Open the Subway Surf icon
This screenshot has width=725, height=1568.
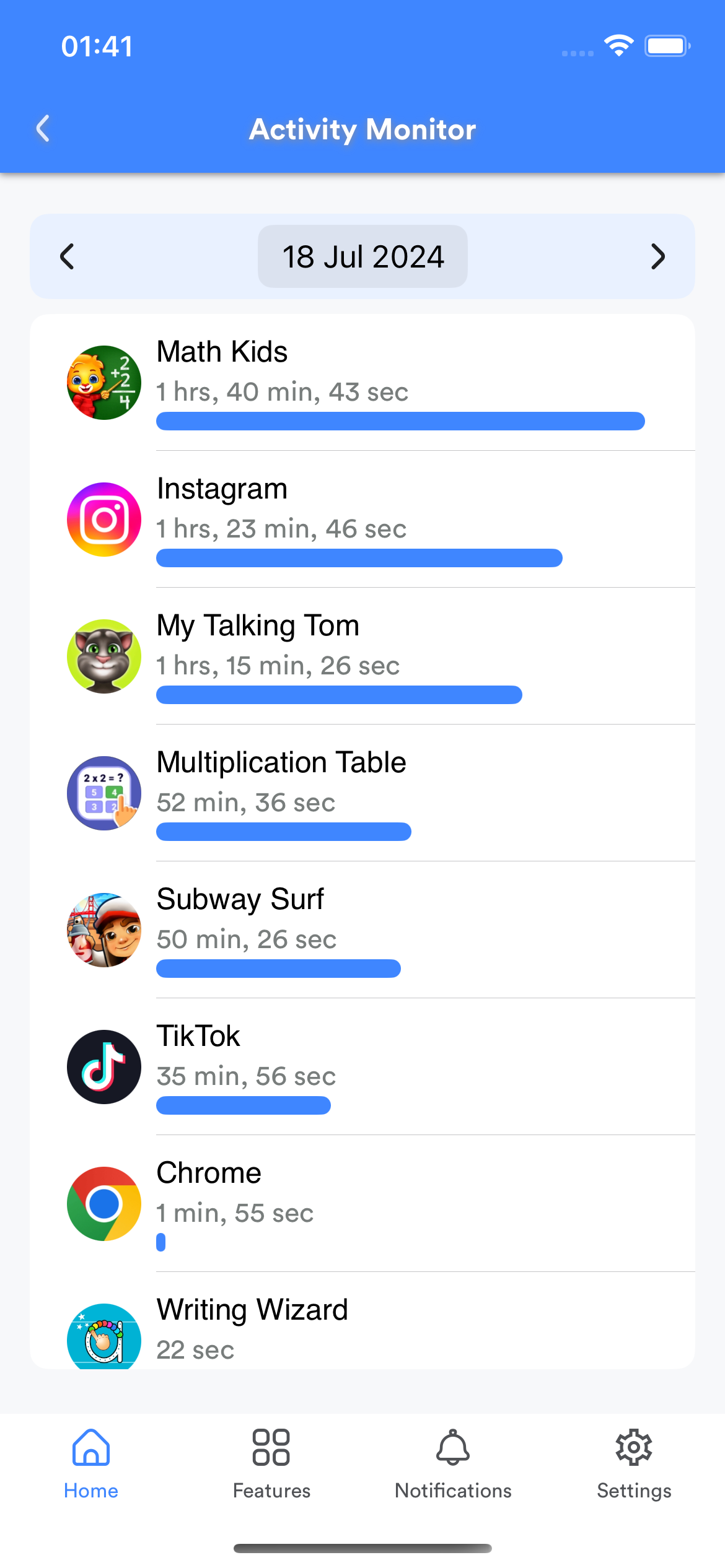click(x=104, y=930)
